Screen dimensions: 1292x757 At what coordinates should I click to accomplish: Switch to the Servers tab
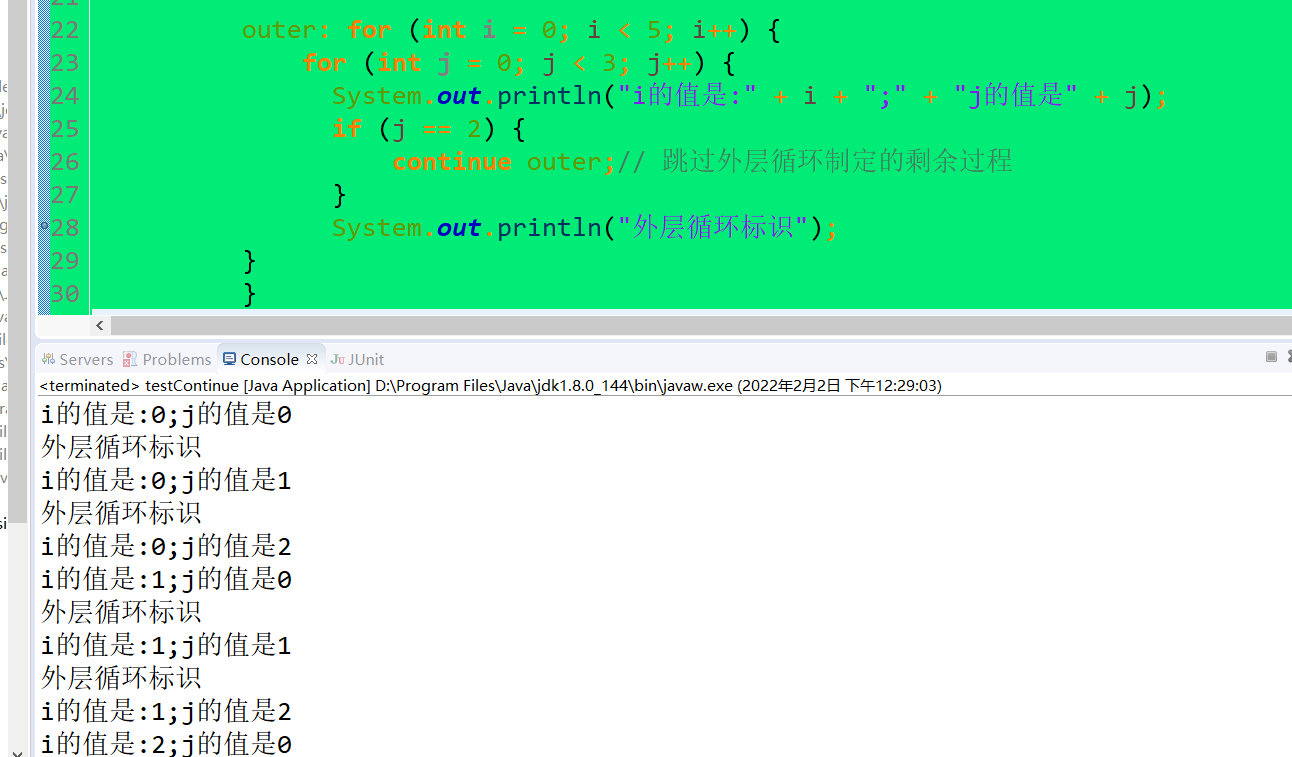click(x=85, y=359)
